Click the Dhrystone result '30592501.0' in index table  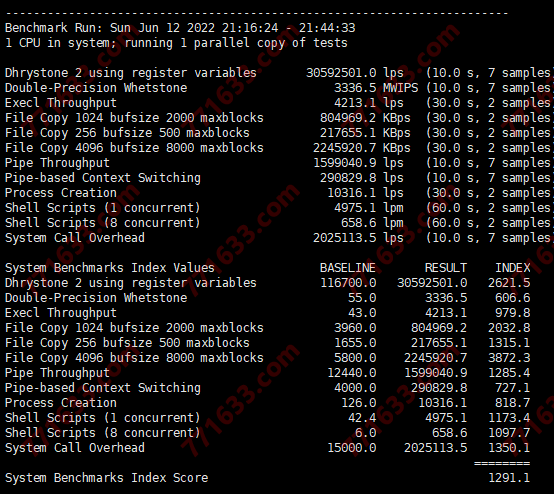point(432,283)
